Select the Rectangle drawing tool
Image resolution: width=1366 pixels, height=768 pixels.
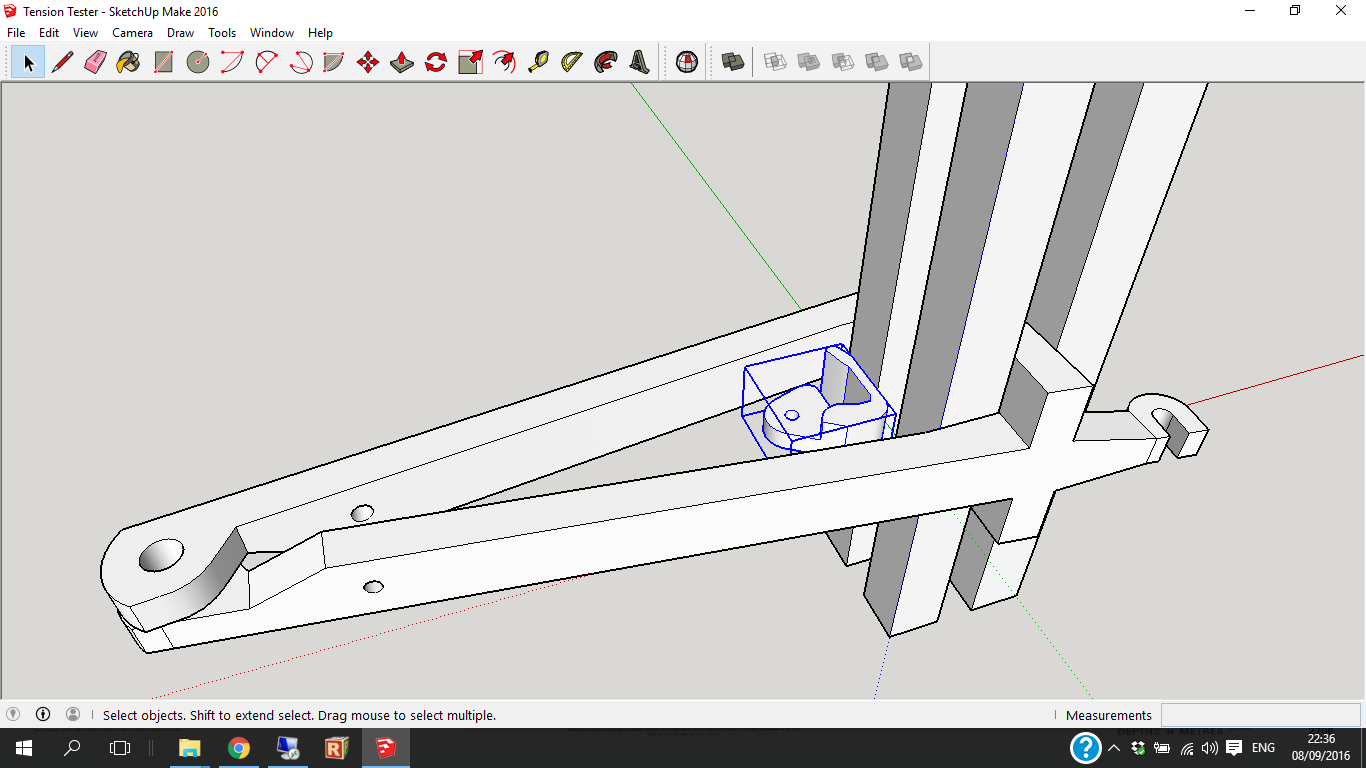[x=163, y=62]
